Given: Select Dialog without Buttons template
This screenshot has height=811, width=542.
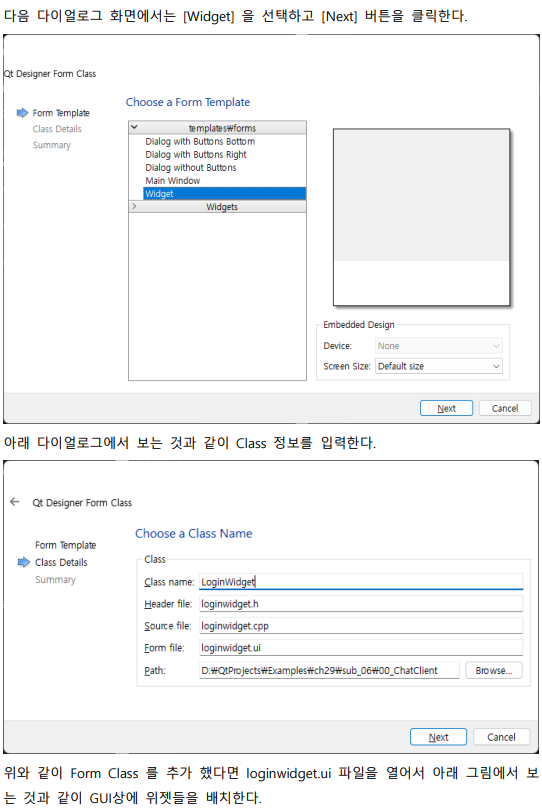Looking at the screenshot, I should [x=190, y=168].
